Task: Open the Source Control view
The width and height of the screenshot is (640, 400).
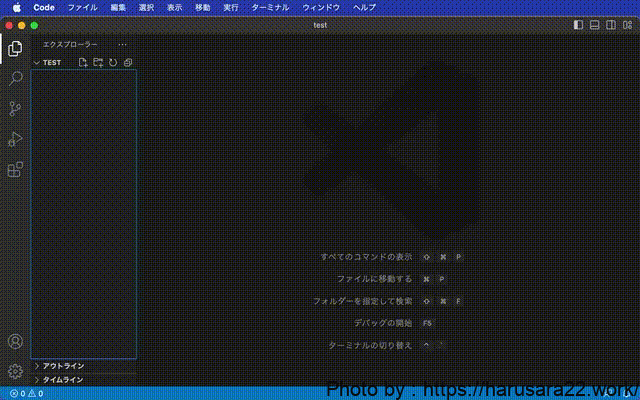Action: [15, 109]
